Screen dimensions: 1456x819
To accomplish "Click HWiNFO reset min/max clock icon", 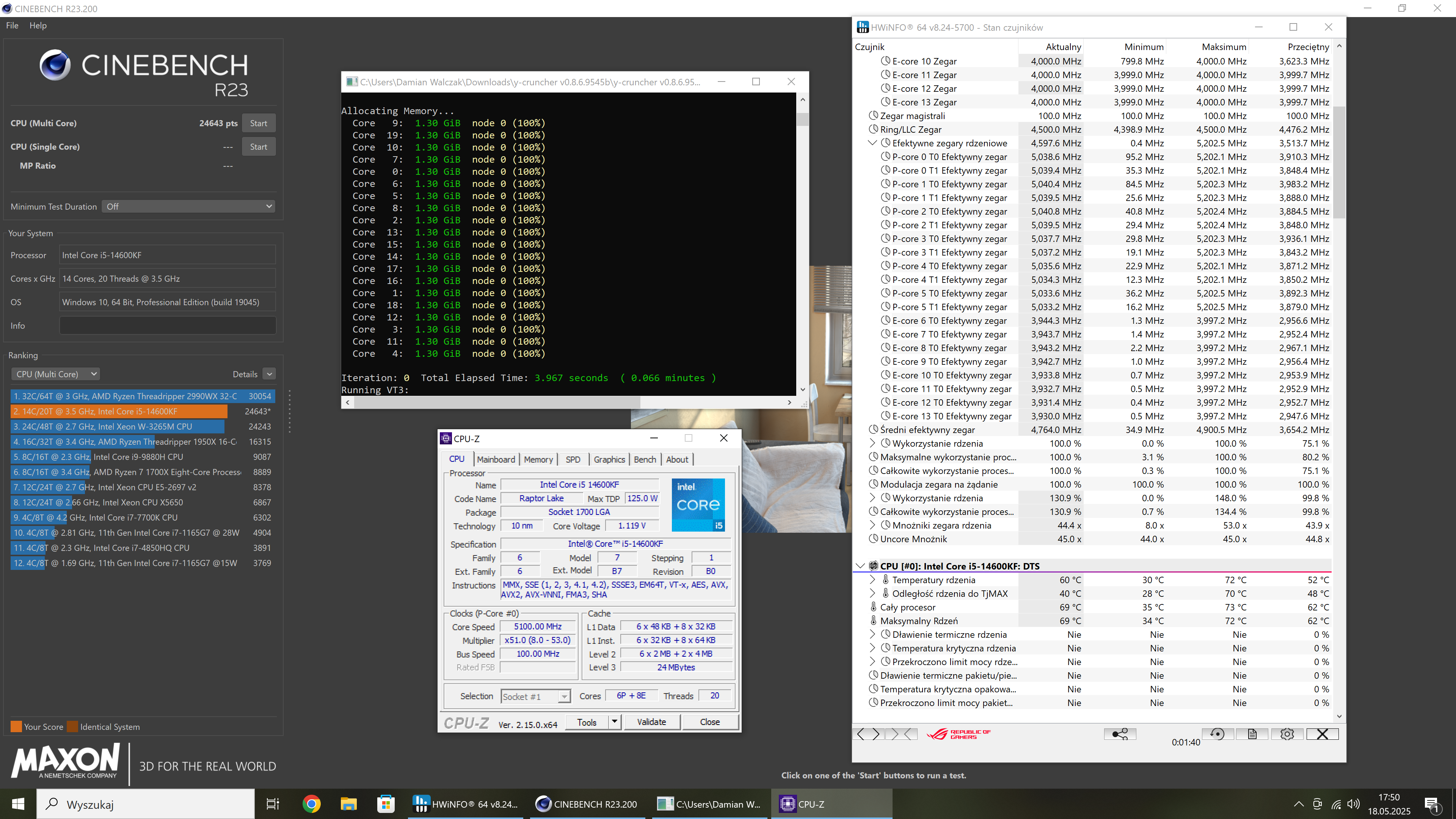I will 1217,734.
